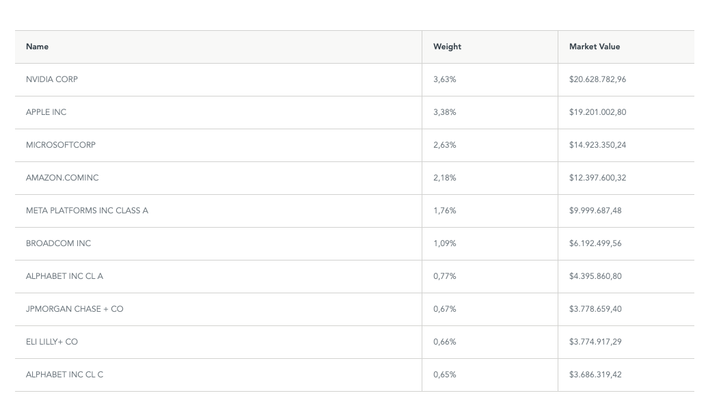
Task: Click Broadcom's 1,09% weight cell
Action: click(444, 243)
